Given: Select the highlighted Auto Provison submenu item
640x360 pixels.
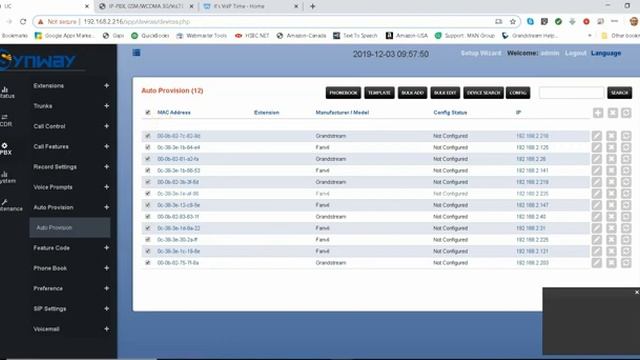Looking at the screenshot, I should coord(70,228).
